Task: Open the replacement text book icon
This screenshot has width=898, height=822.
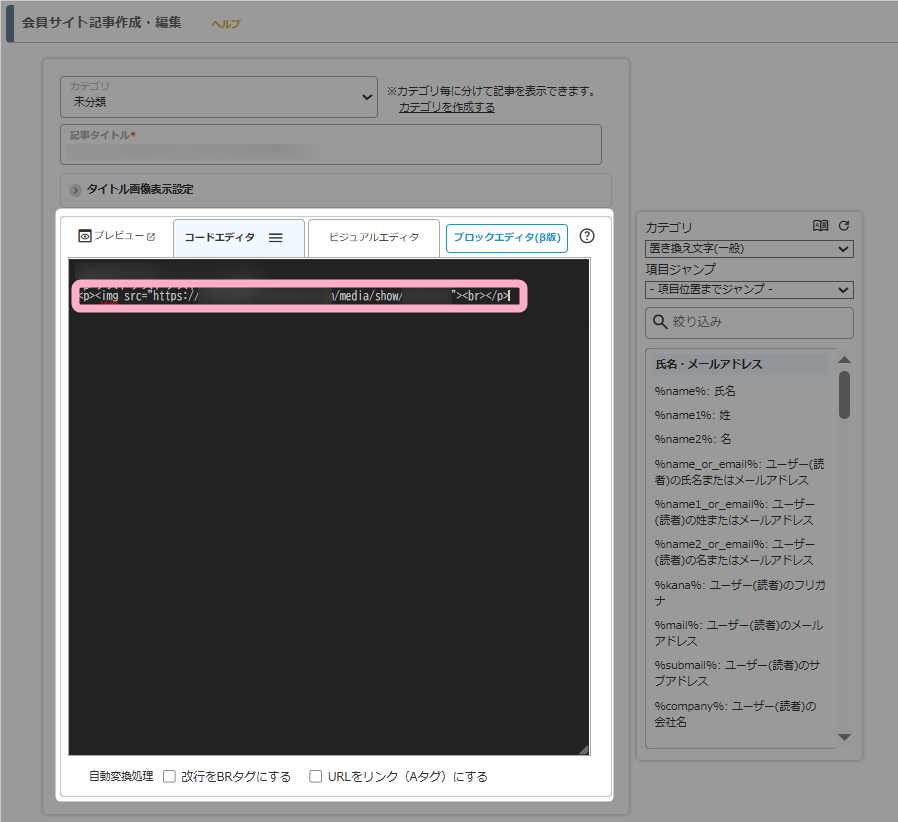Action: click(821, 226)
